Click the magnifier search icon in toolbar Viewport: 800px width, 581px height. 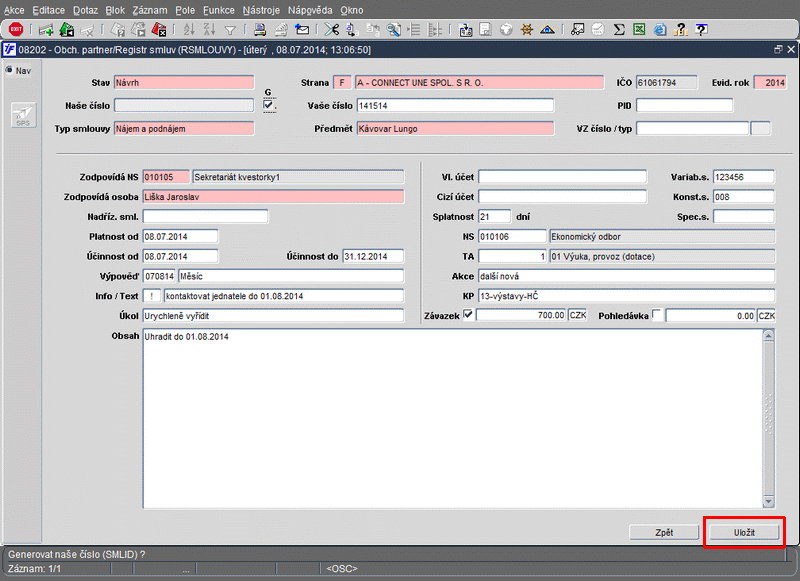click(393, 30)
